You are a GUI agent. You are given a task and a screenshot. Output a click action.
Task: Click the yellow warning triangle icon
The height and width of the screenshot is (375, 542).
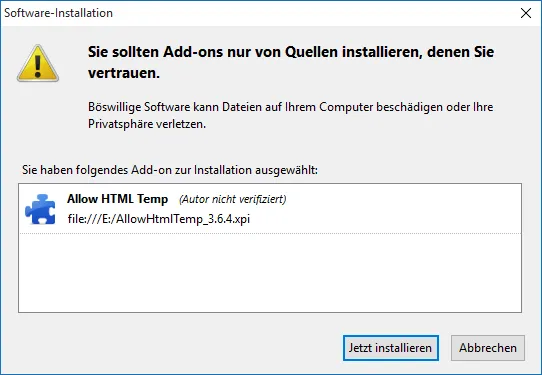click(x=38, y=63)
